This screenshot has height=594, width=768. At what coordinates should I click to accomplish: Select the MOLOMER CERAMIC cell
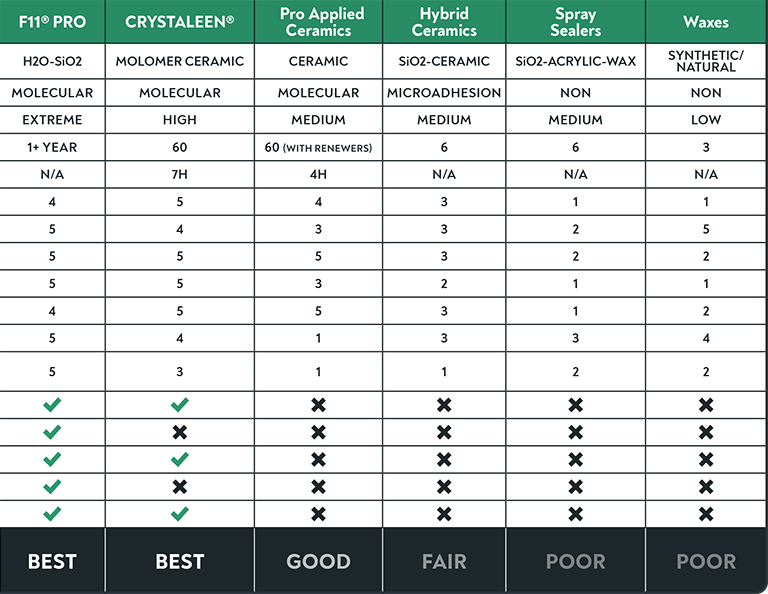point(179,61)
